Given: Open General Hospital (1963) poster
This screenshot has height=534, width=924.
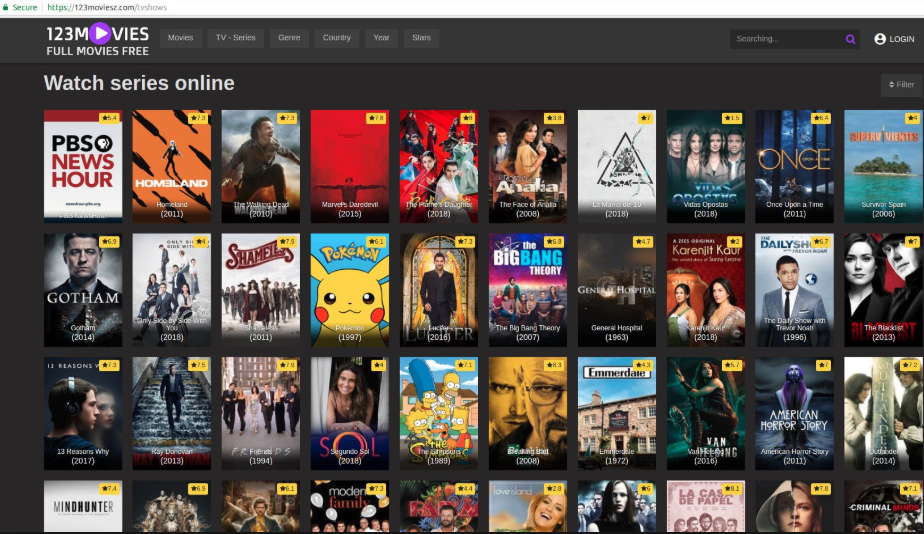Looking at the screenshot, I should point(616,290).
